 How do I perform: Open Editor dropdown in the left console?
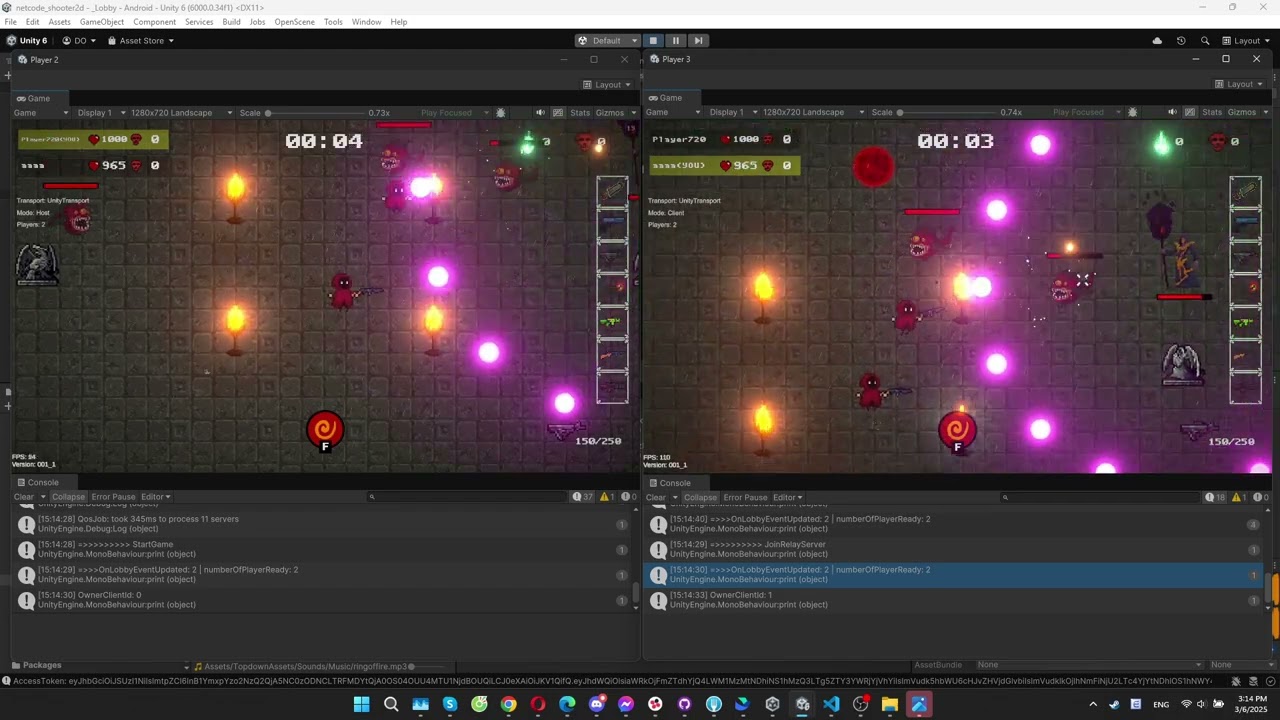coord(155,497)
